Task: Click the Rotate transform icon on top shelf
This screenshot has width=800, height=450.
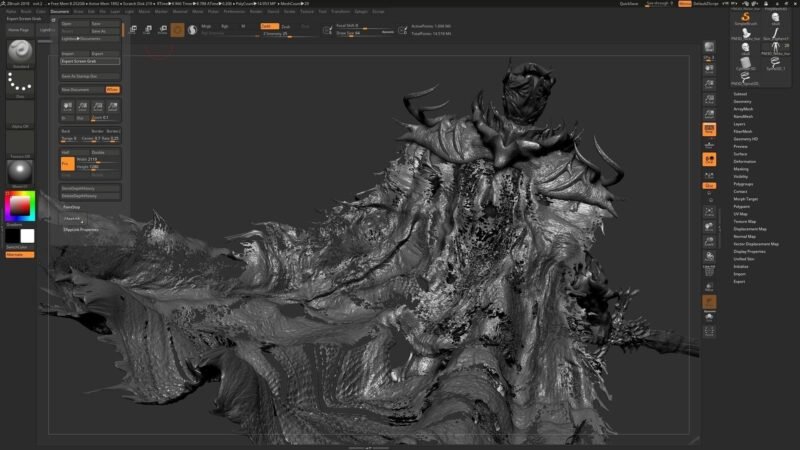Action: (x=163, y=30)
